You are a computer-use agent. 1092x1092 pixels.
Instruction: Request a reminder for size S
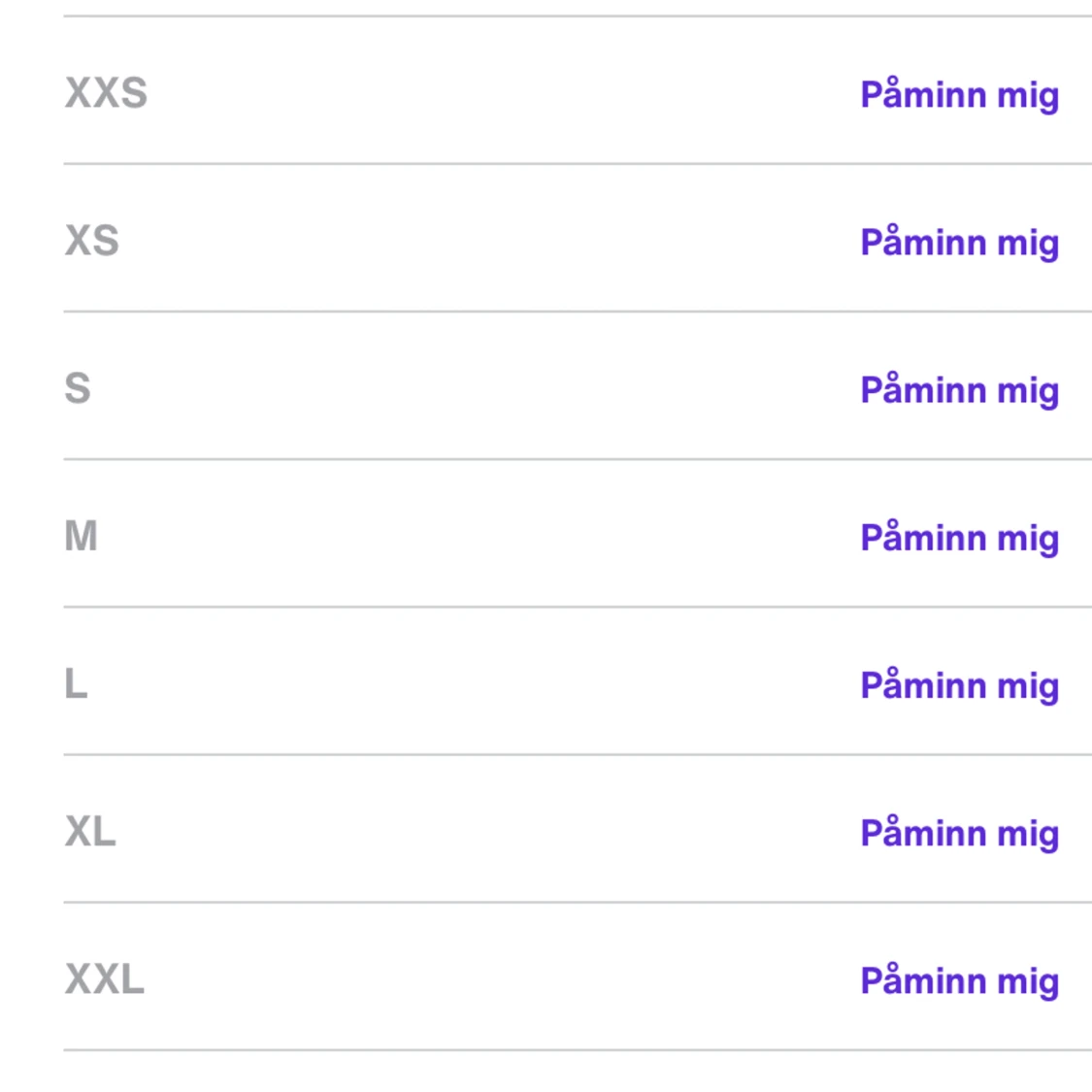959,389
